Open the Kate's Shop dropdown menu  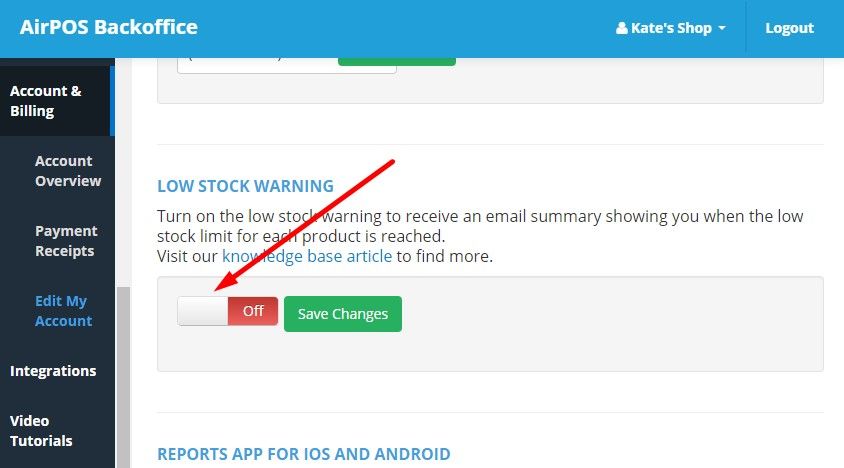671,28
